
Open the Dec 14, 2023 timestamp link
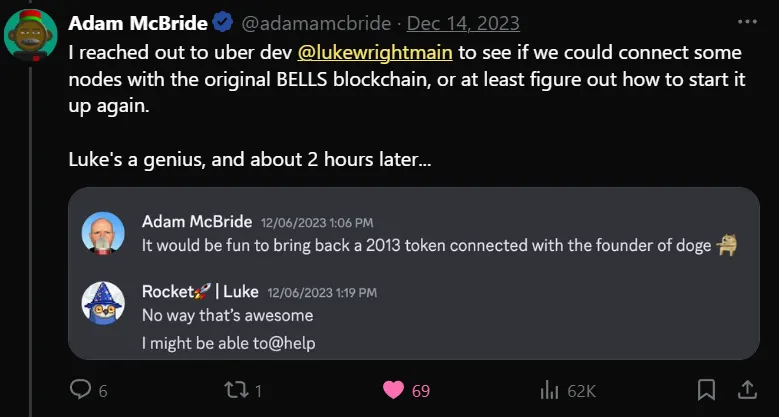pos(463,23)
